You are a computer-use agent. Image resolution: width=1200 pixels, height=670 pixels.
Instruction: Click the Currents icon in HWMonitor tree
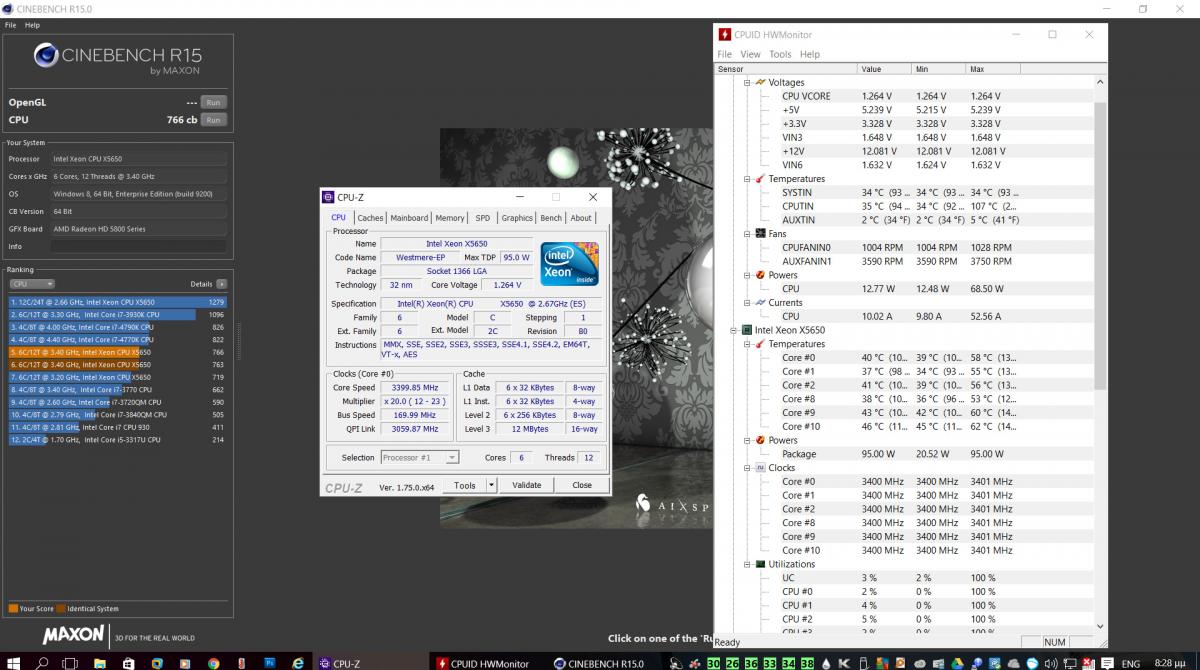pos(760,303)
